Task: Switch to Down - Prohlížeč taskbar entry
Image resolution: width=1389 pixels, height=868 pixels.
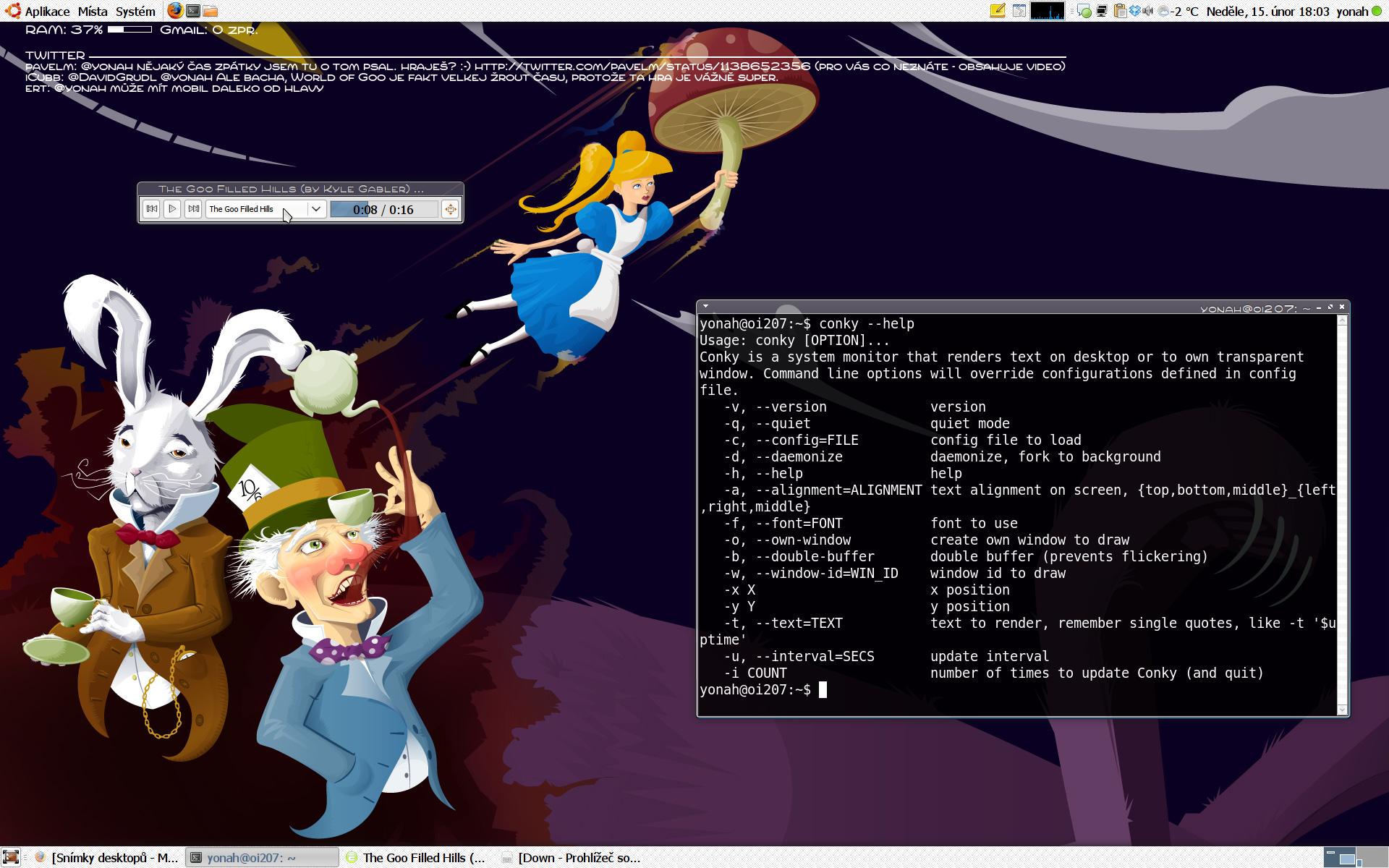Action: click(572, 858)
